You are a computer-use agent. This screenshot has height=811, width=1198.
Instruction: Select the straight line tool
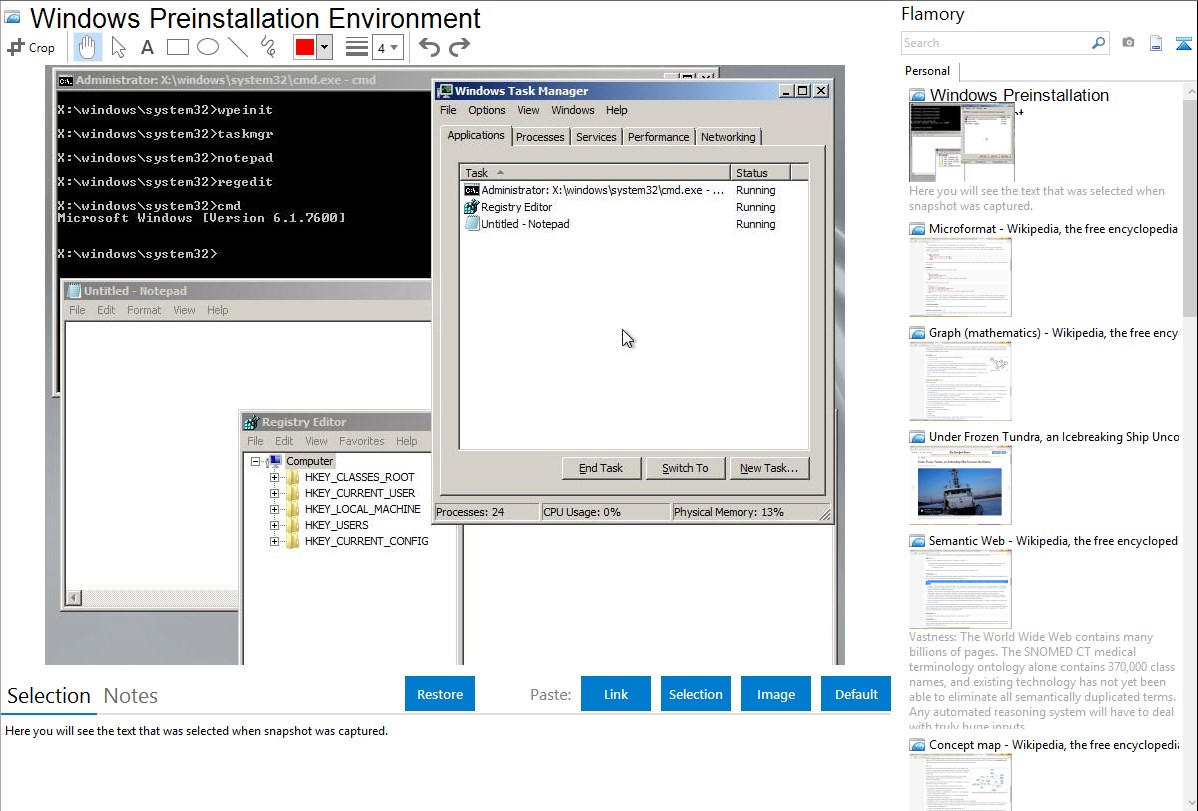pos(238,47)
